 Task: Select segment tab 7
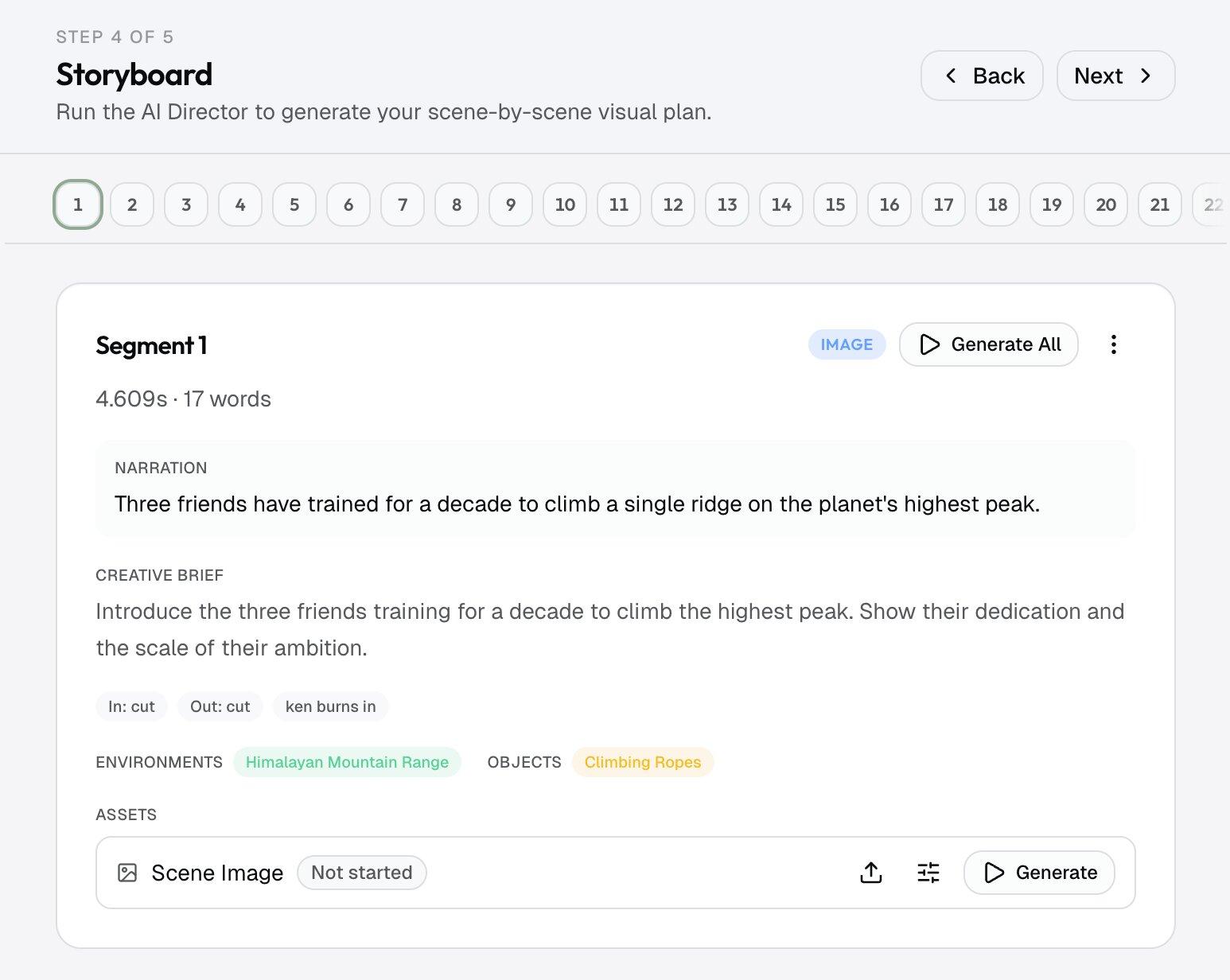[x=403, y=204]
